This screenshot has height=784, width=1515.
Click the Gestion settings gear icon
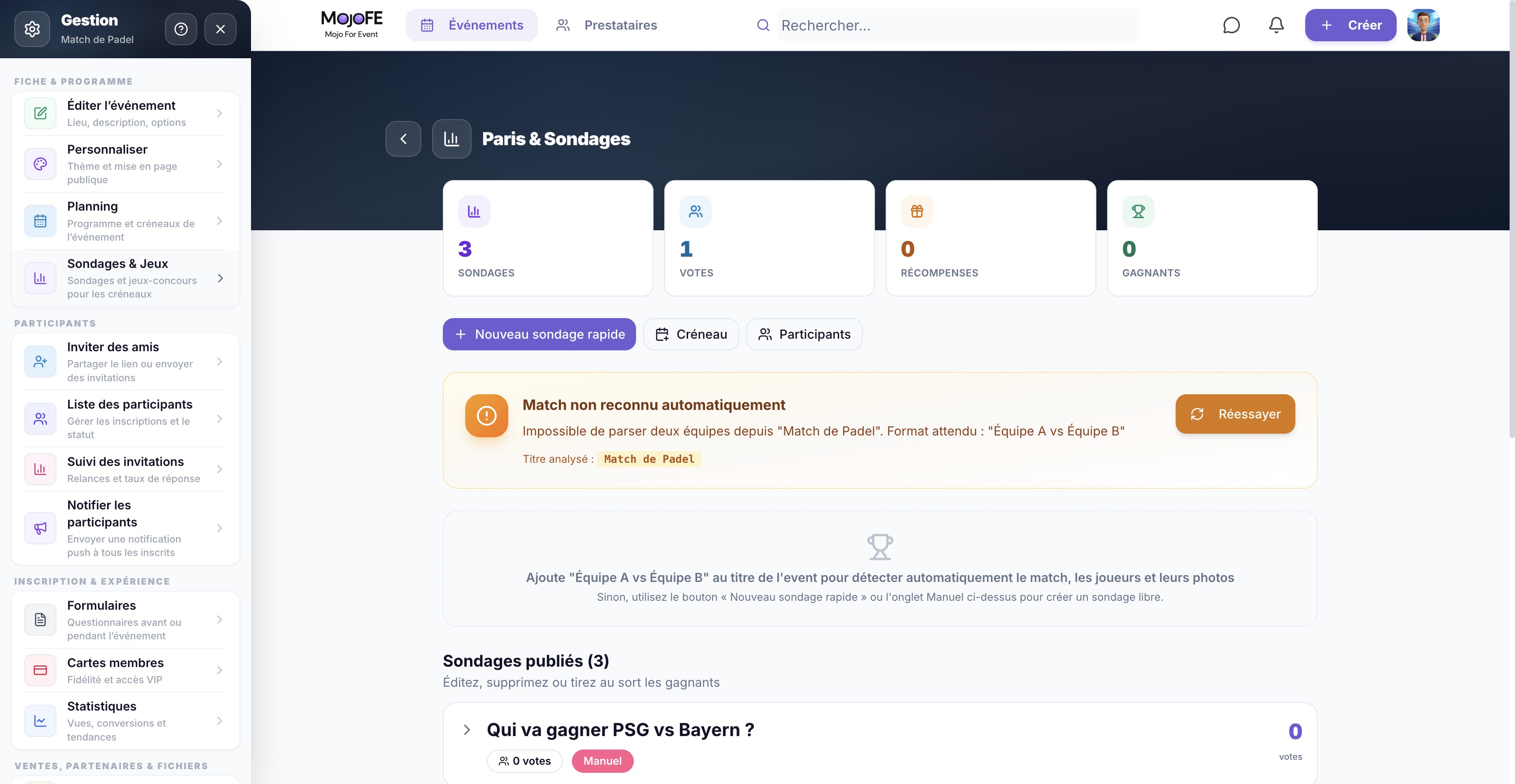click(x=32, y=29)
